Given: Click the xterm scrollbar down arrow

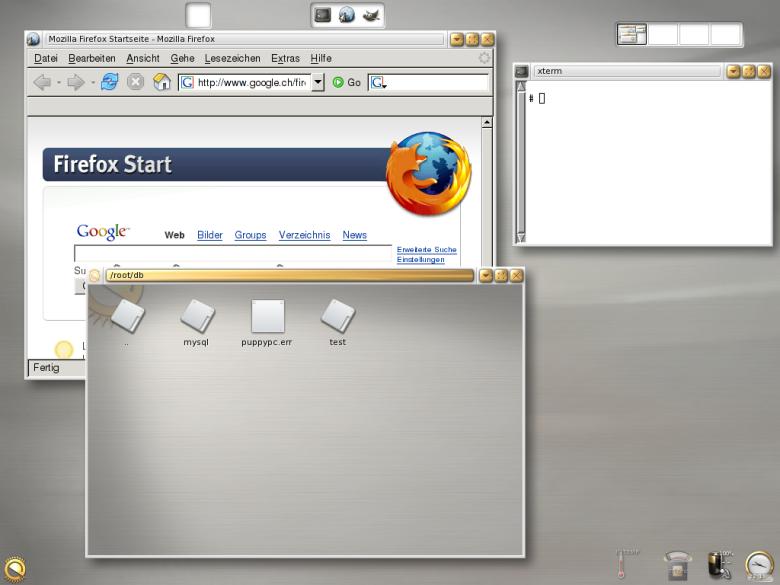Looking at the screenshot, I should [521, 238].
